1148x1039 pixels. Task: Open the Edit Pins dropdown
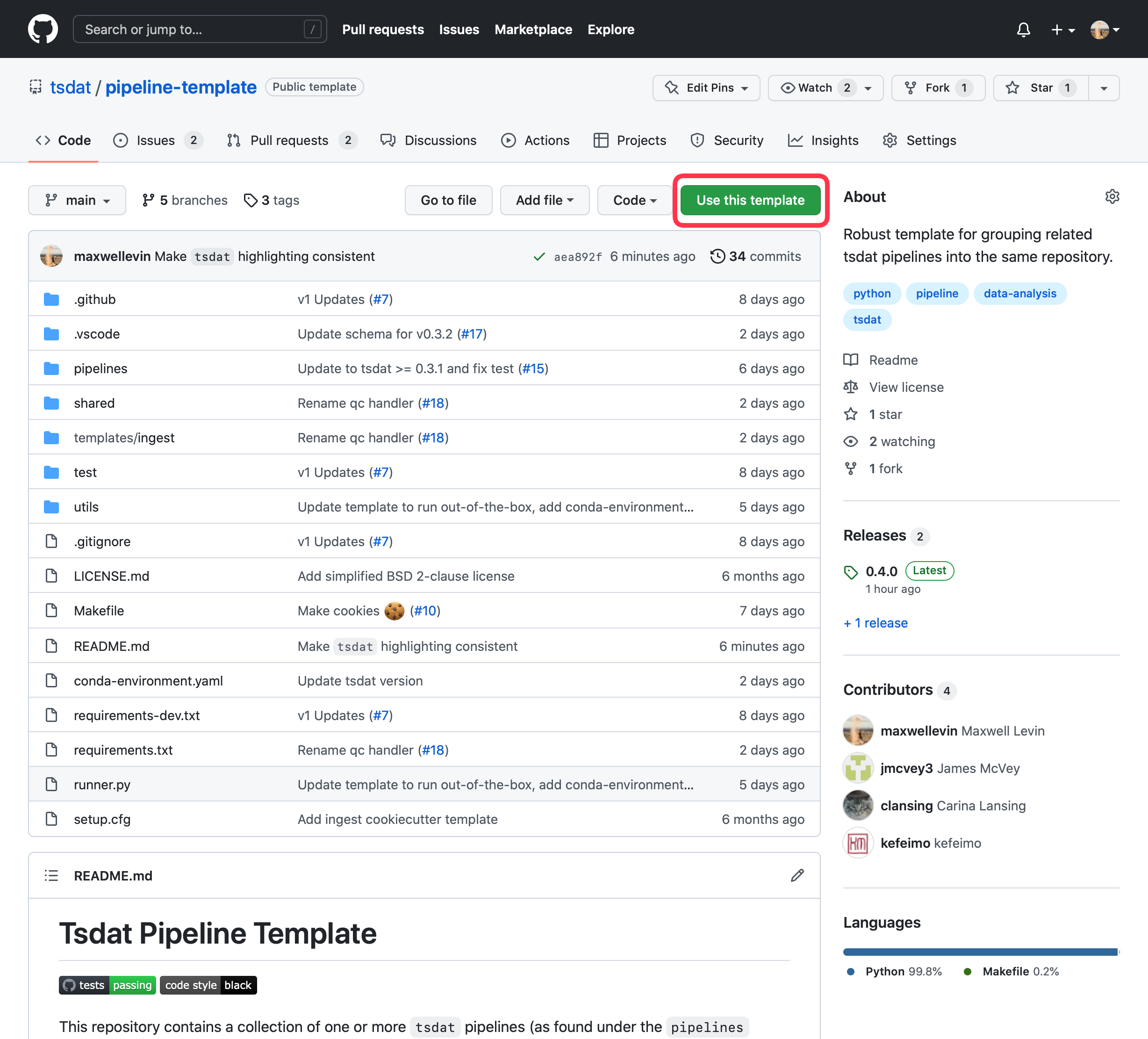pos(706,88)
